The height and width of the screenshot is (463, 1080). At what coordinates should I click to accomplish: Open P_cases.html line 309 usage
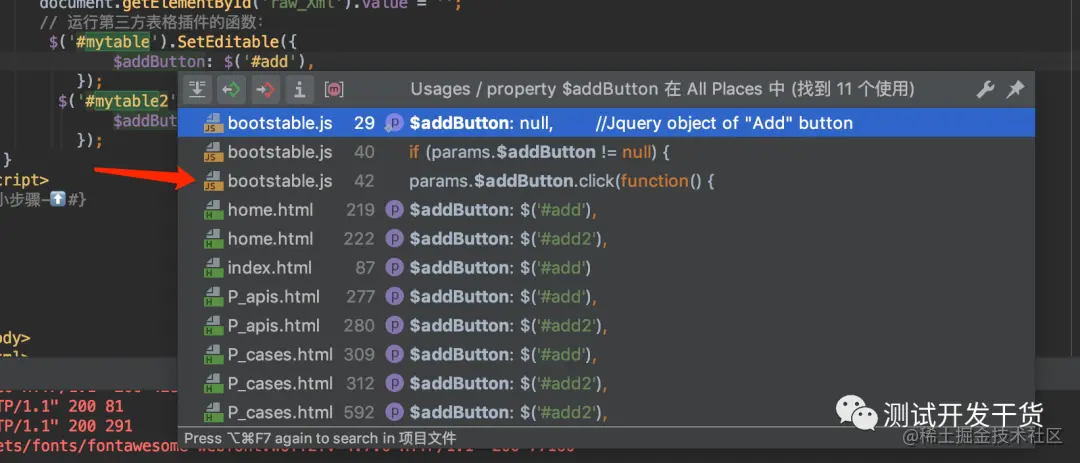(x=606, y=355)
